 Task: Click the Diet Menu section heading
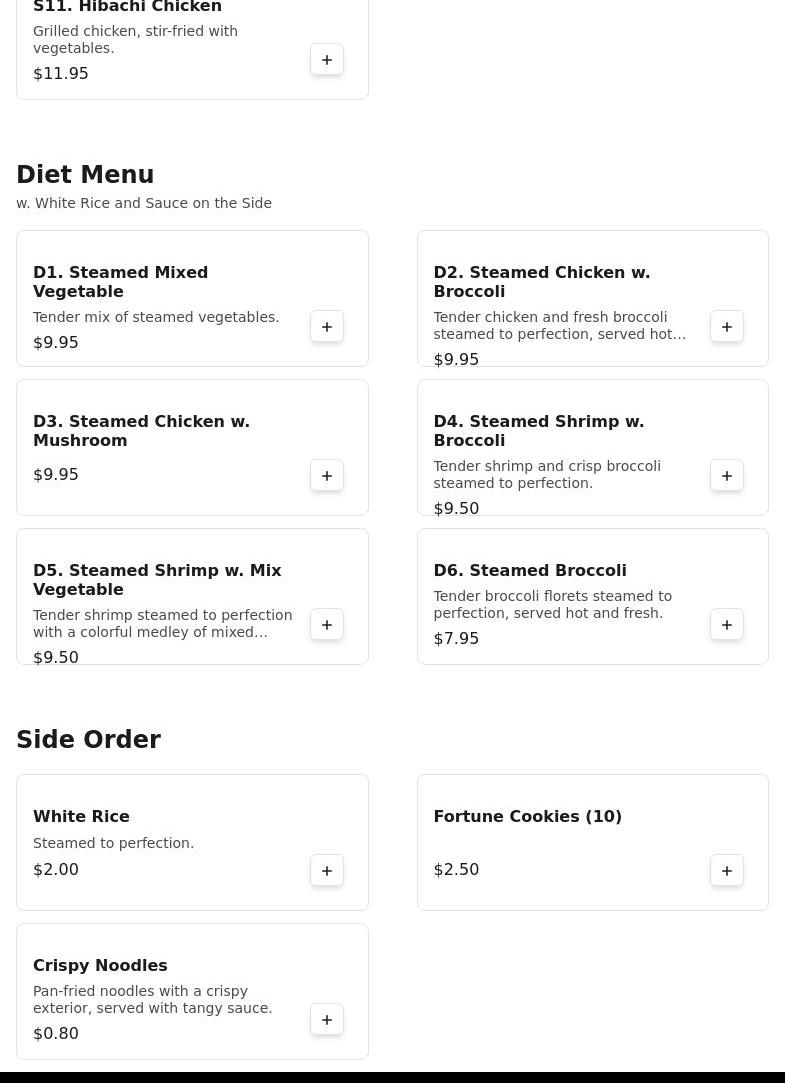click(85, 175)
